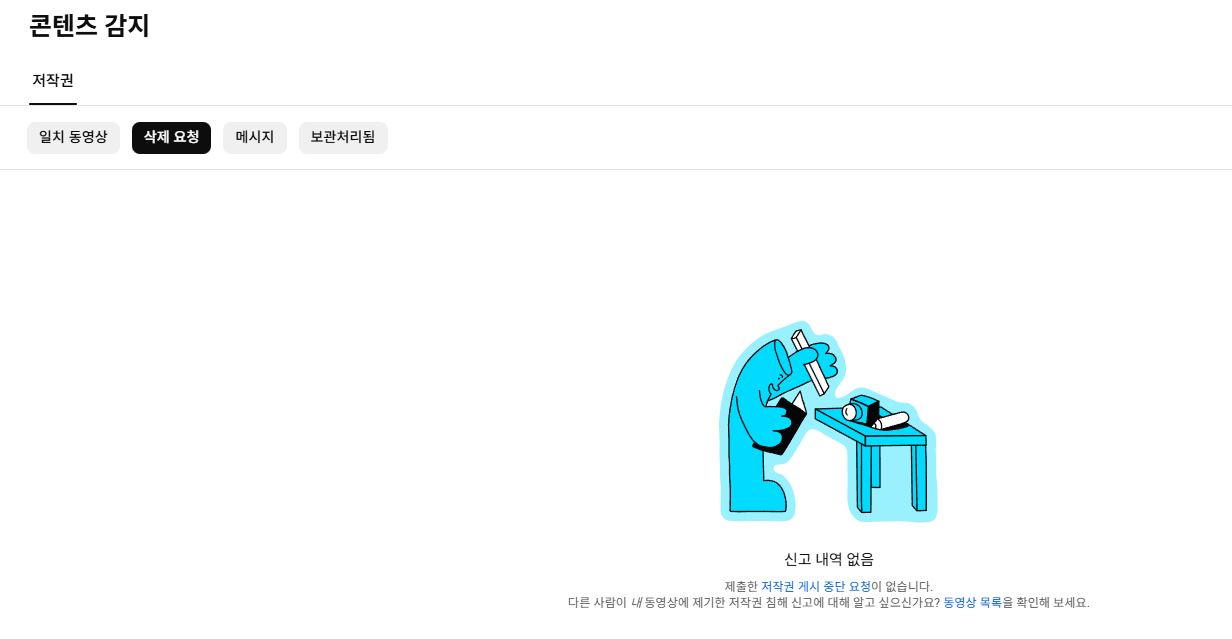
Task: Click the italic 내 word in description
Action: (636, 603)
